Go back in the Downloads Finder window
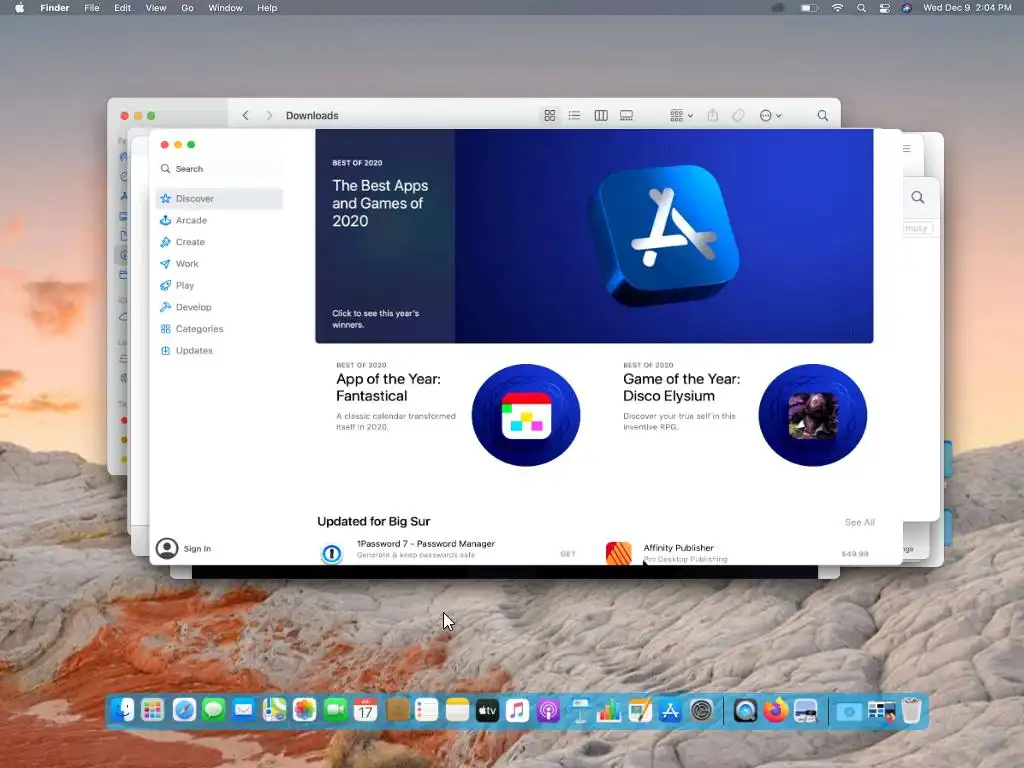Viewport: 1024px width, 768px height. 246,116
